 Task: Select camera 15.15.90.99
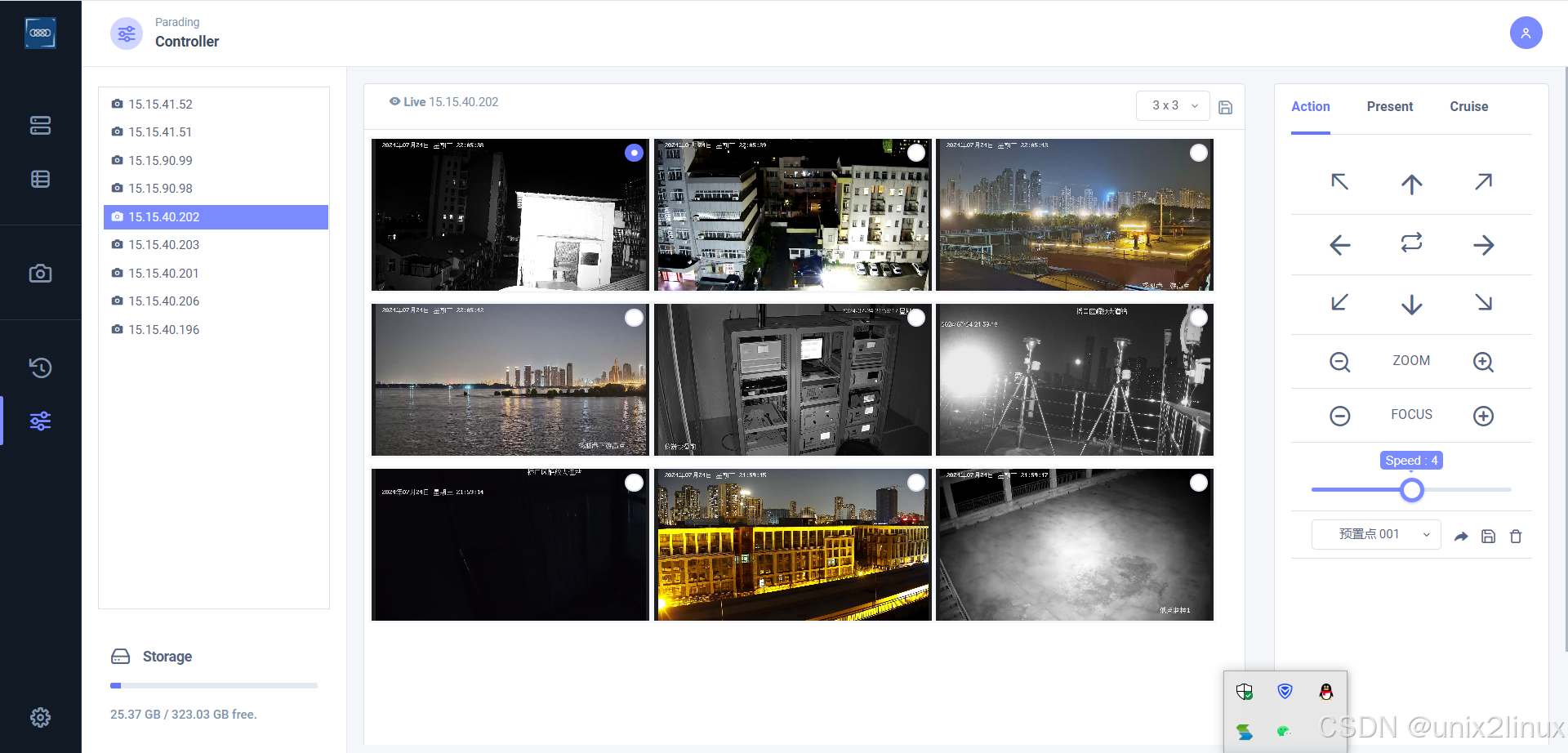coord(216,160)
